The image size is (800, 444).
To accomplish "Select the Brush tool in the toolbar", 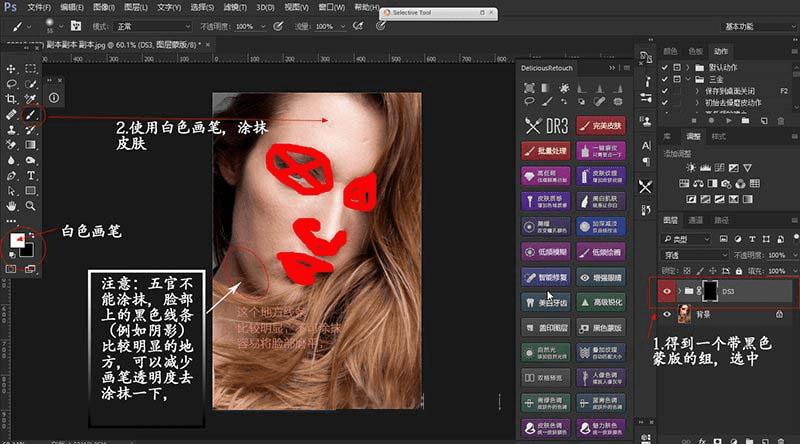I will pyautogui.click(x=31, y=115).
